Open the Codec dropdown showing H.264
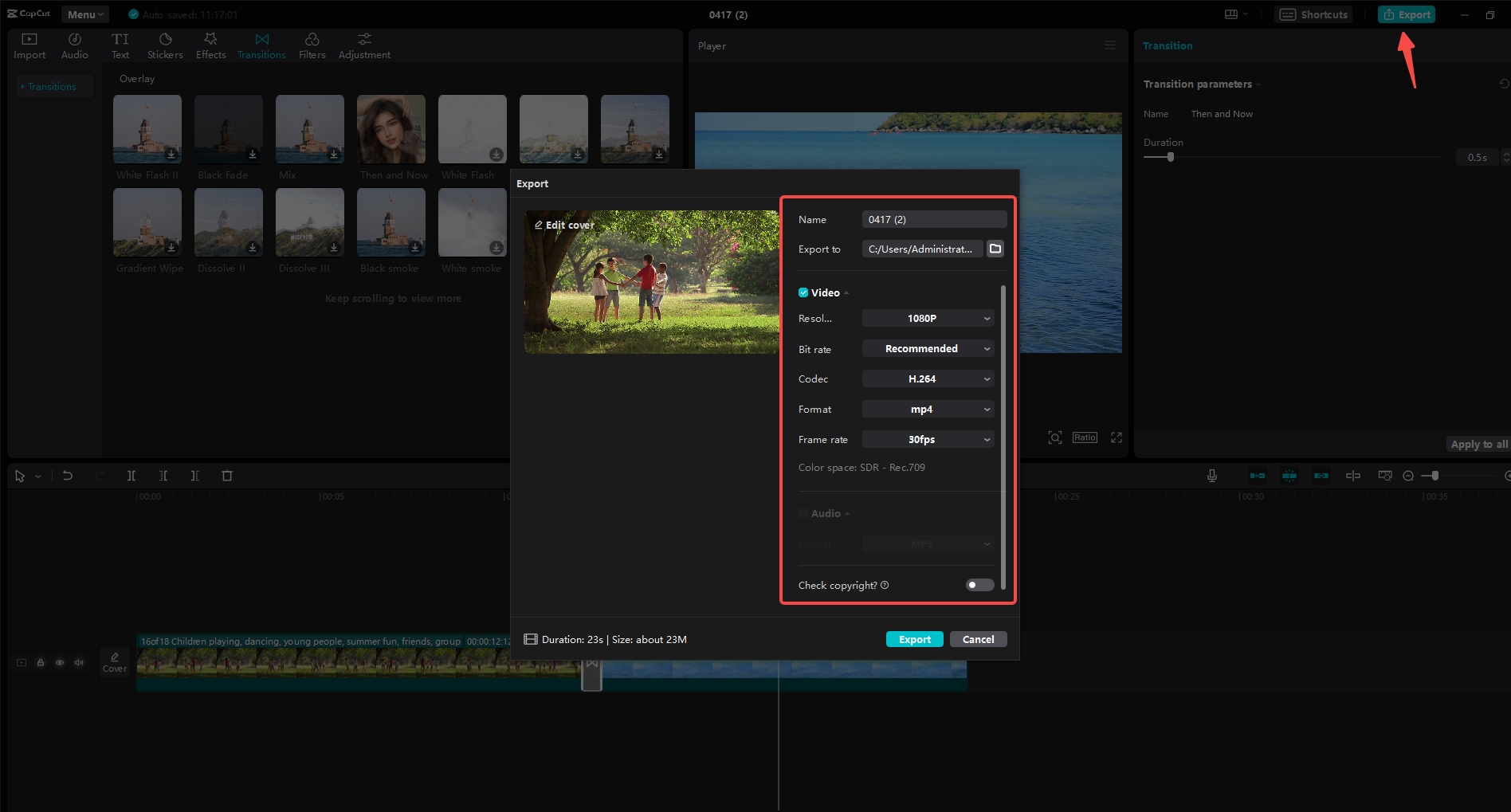This screenshot has width=1511, height=812. pos(927,379)
